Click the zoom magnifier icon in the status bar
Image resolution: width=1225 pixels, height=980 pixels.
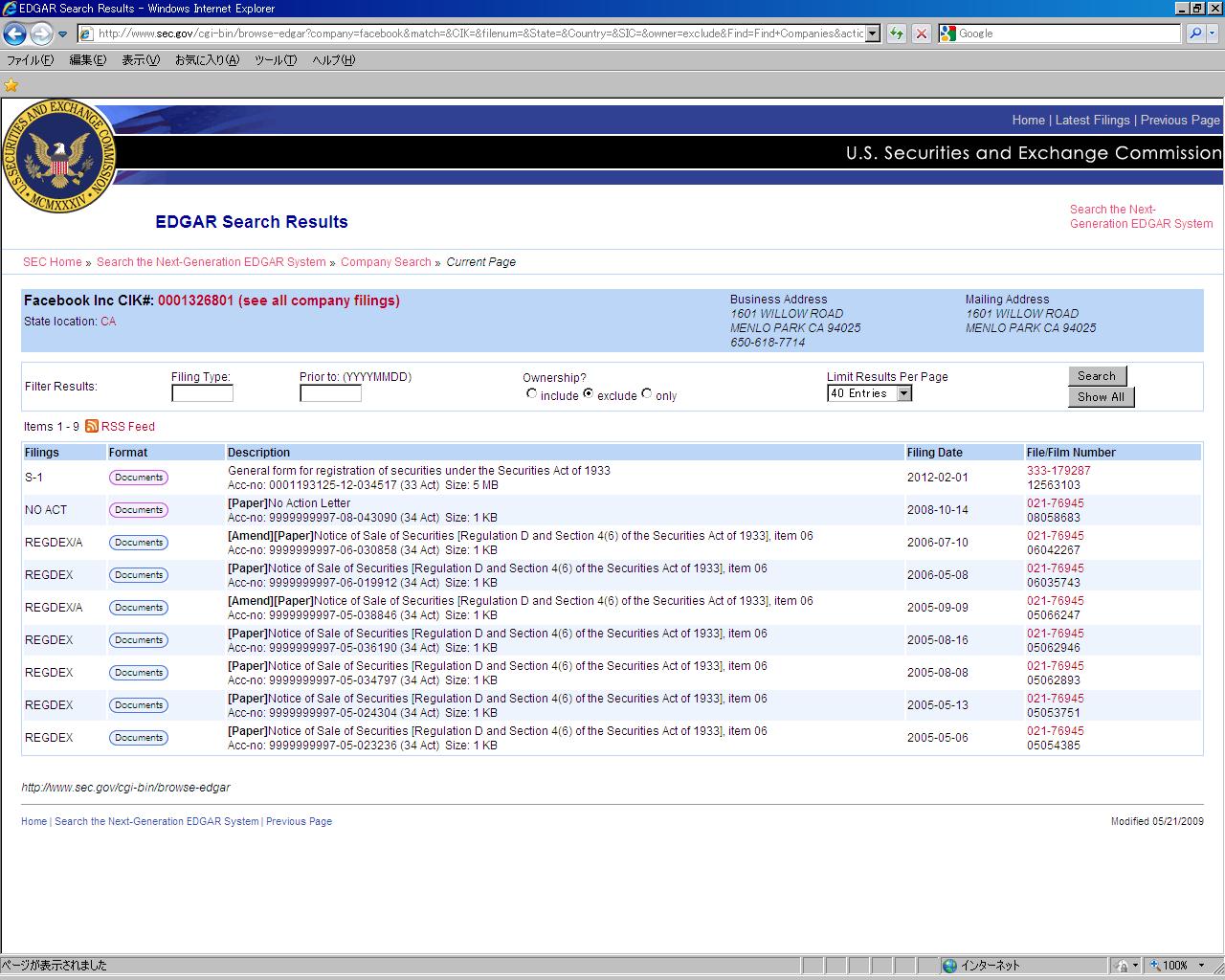coord(1155,966)
